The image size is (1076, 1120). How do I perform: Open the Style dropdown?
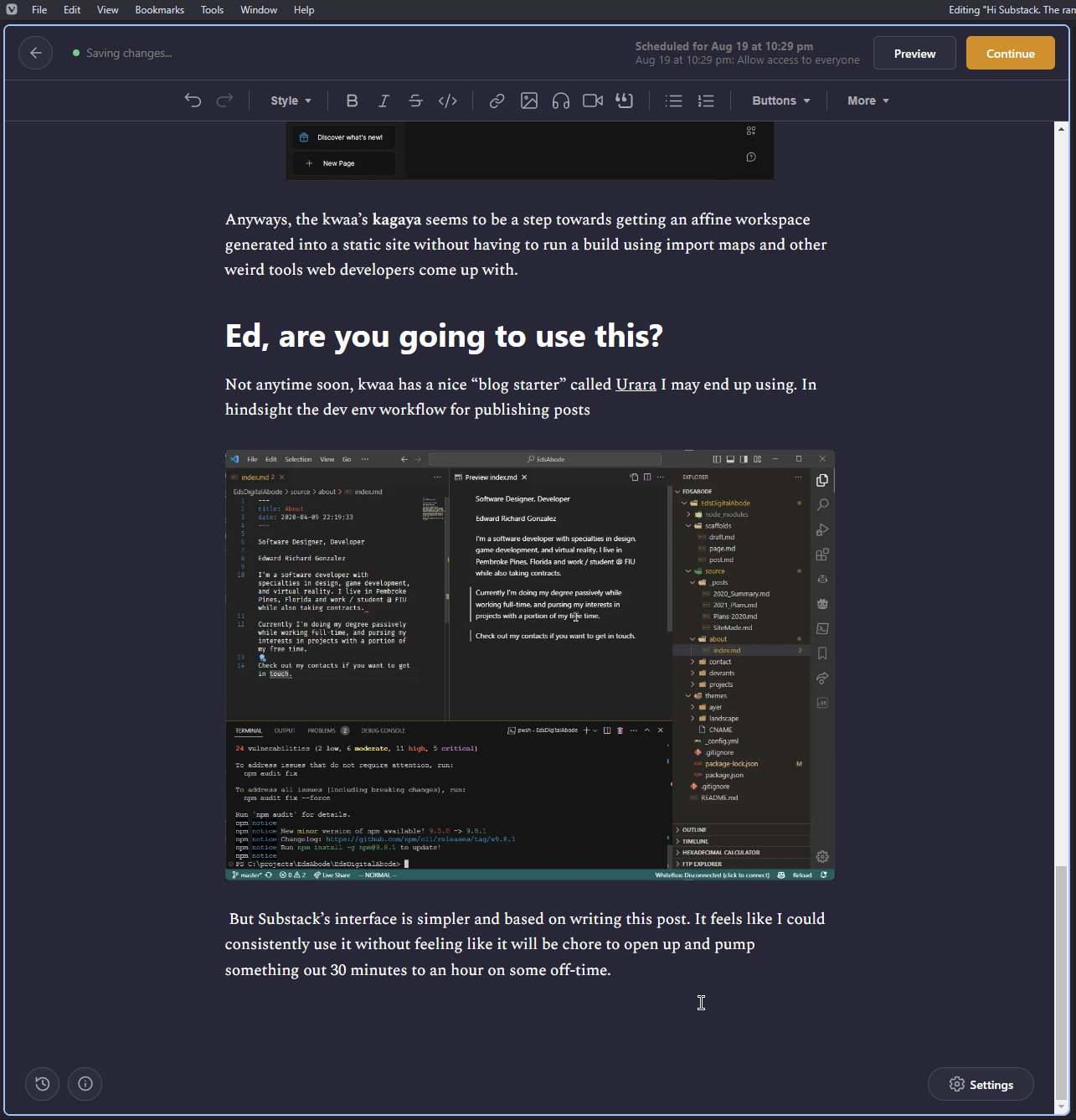(x=291, y=101)
